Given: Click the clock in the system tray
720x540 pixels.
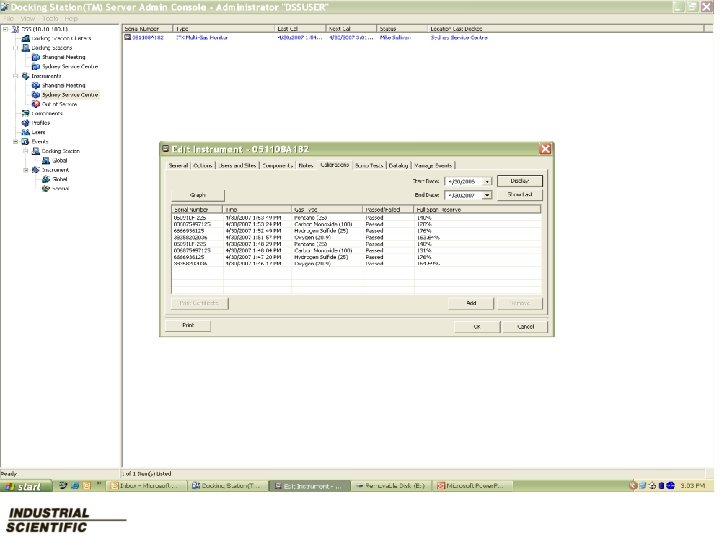Looking at the screenshot, I should pos(692,485).
